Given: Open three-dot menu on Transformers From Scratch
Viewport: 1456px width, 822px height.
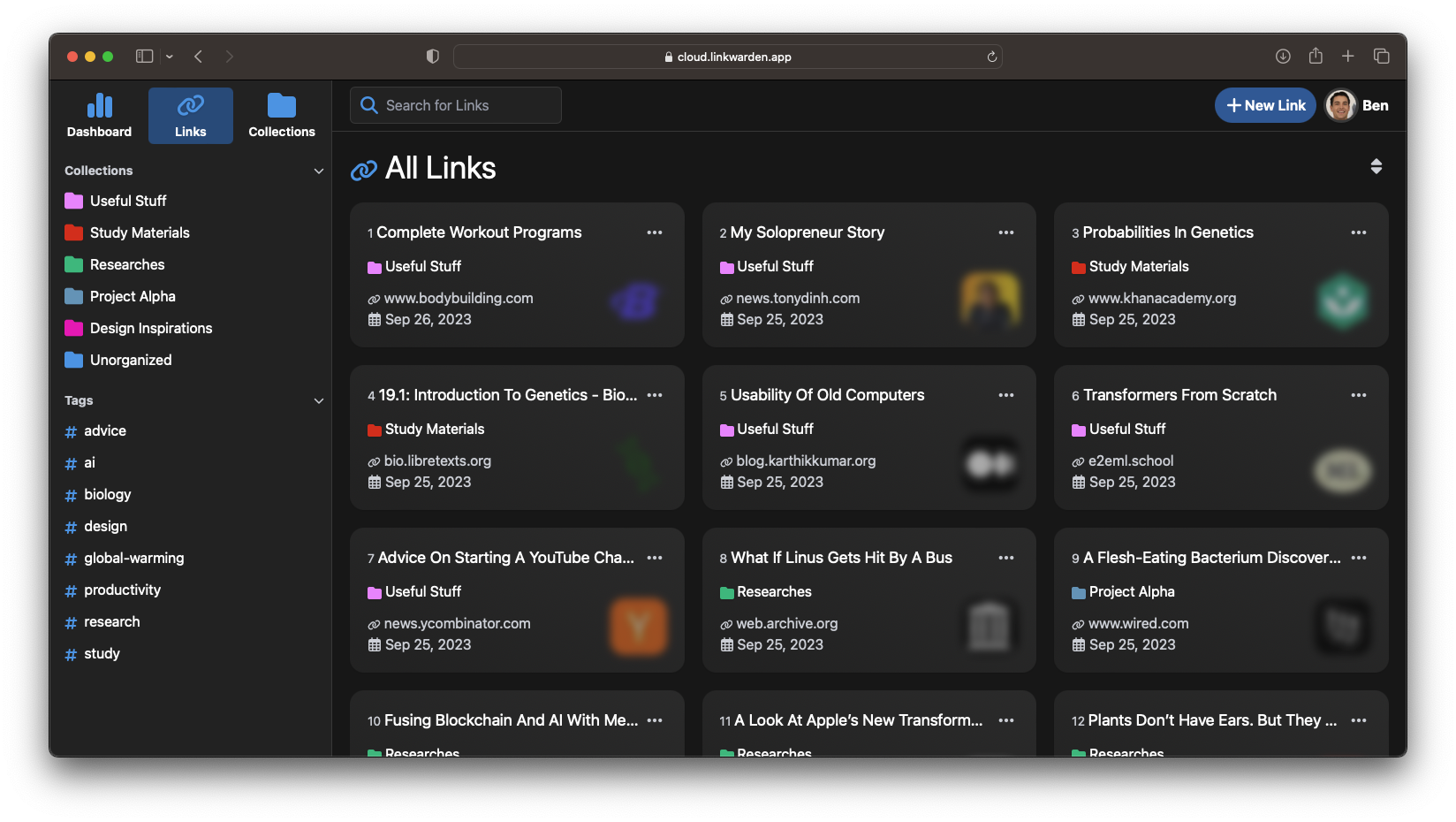Looking at the screenshot, I should tap(1358, 395).
